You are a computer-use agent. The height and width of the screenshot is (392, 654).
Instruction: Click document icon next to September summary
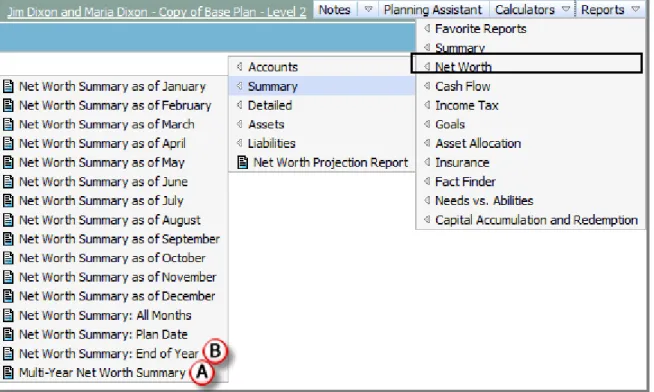[8, 239]
